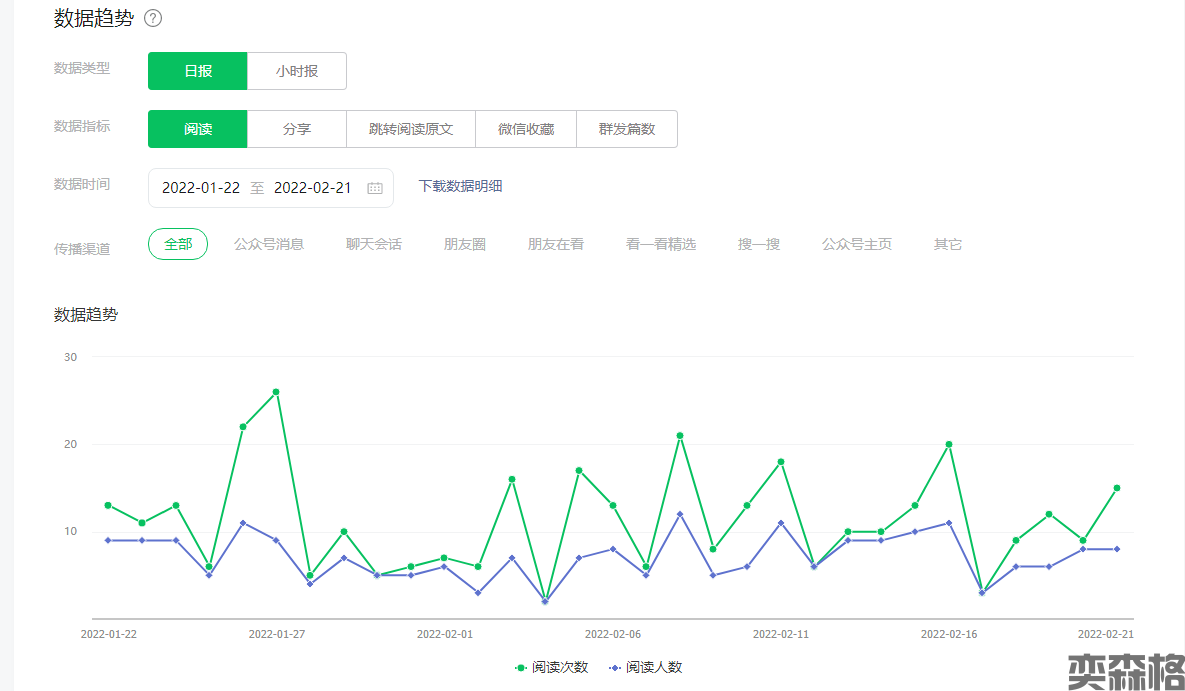Click the 2022-01-27 peak point at 26
Screen dimensions: 1185x691
[x=276, y=392]
